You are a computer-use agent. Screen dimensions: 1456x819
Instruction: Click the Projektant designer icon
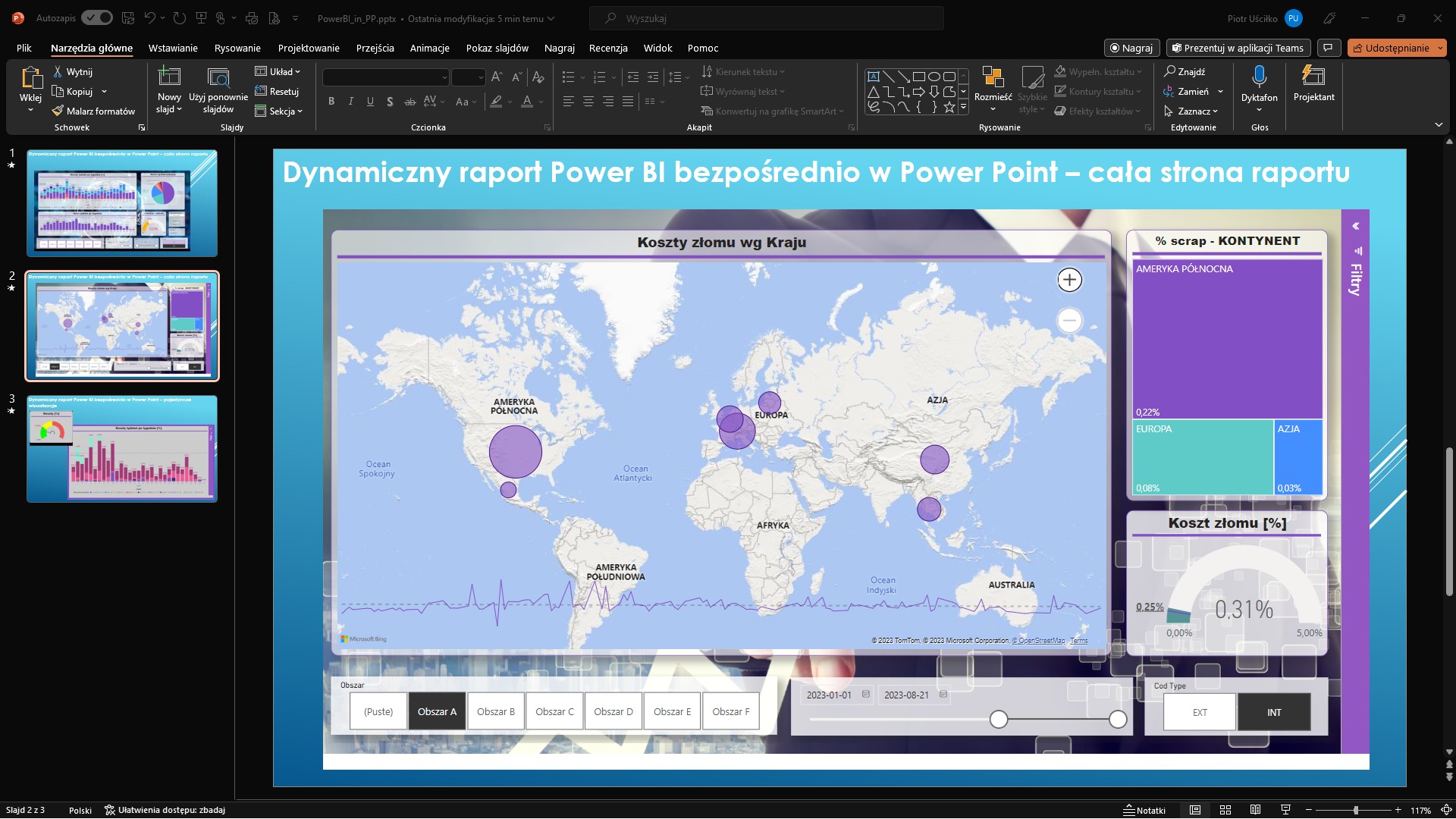click(1313, 77)
